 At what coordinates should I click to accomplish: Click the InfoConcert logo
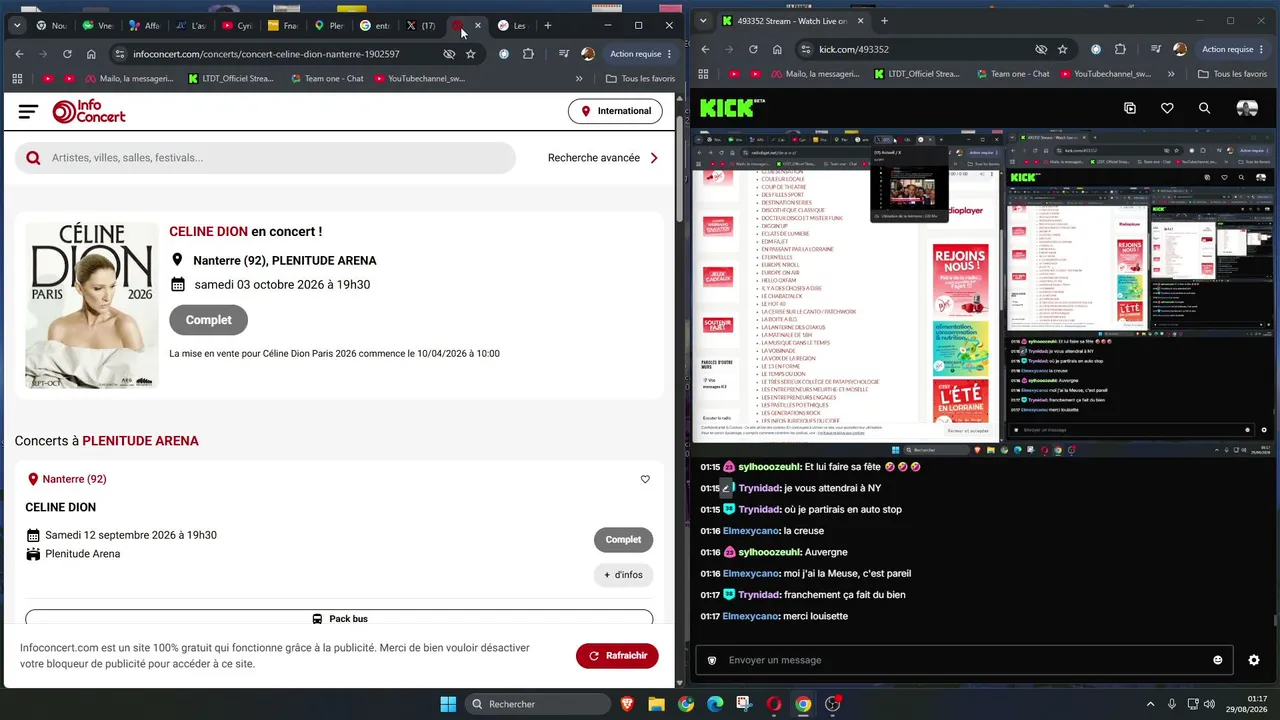89,112
